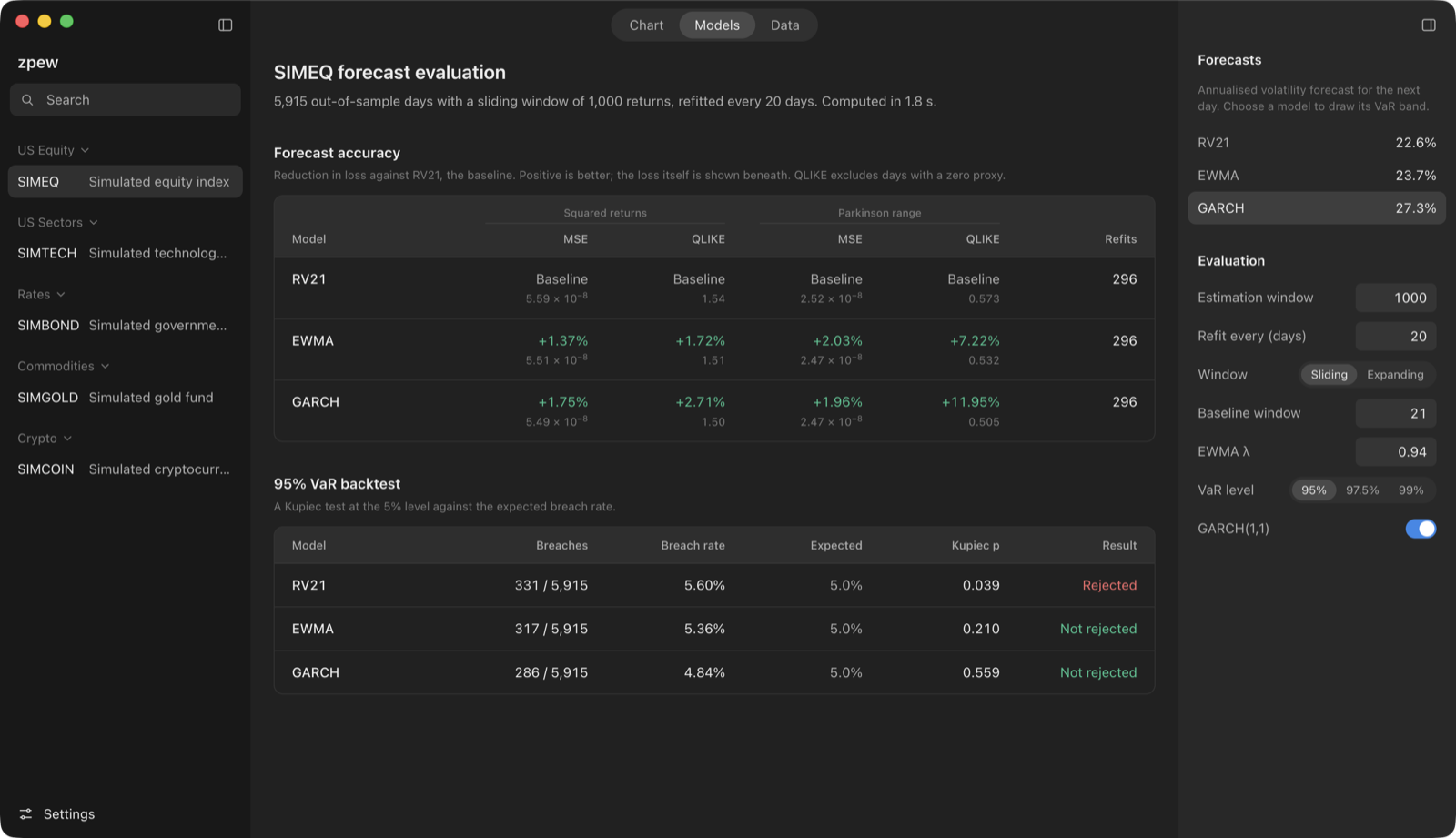Select SIMGOLD Simulated gold fund
This screenshot has height=838, width=1456.
pos(126,397)
